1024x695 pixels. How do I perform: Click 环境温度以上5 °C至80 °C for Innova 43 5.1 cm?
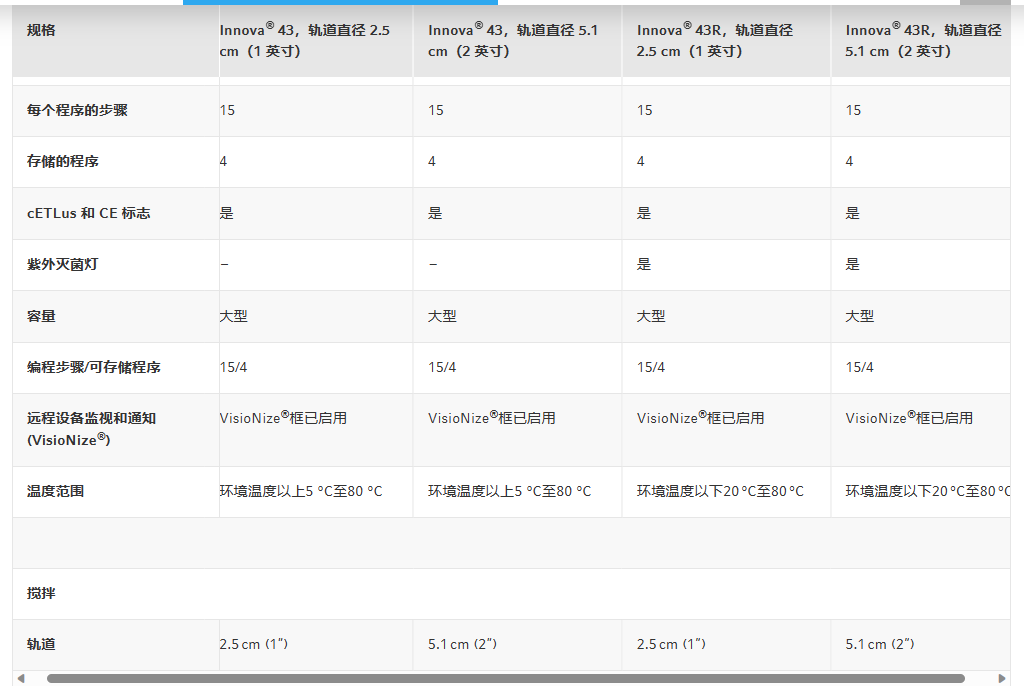509,491
